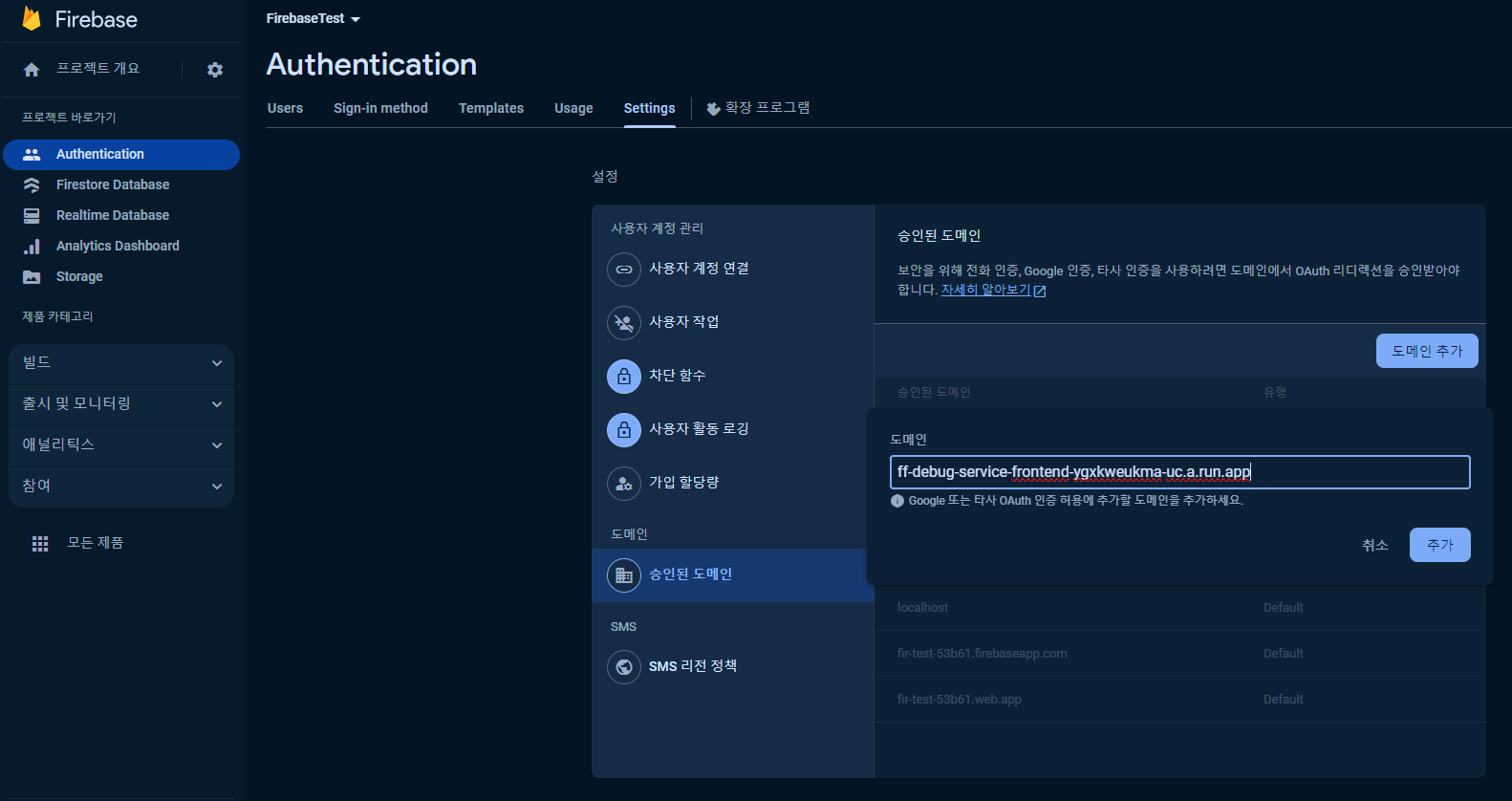The height and width of the screenshot is (801, 1512).
Task: Expand the 빌드 category
Action: click(x=121, y=363)
